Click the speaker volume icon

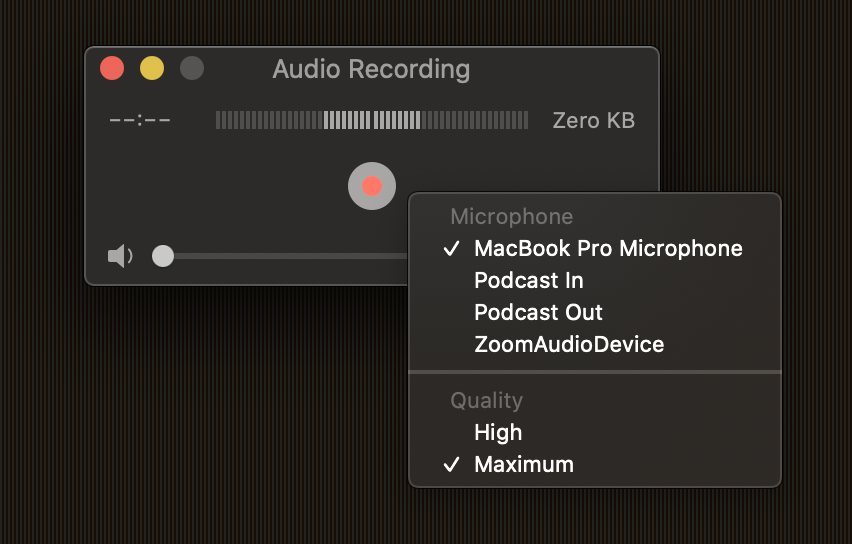click(x=120, y=257)
